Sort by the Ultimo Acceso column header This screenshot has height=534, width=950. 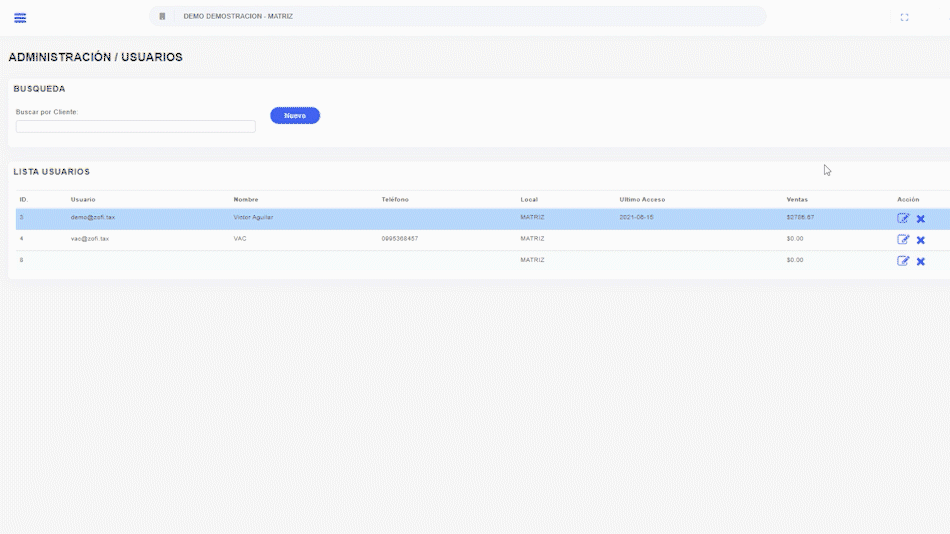pyautogui.click(x=642, y=200)
